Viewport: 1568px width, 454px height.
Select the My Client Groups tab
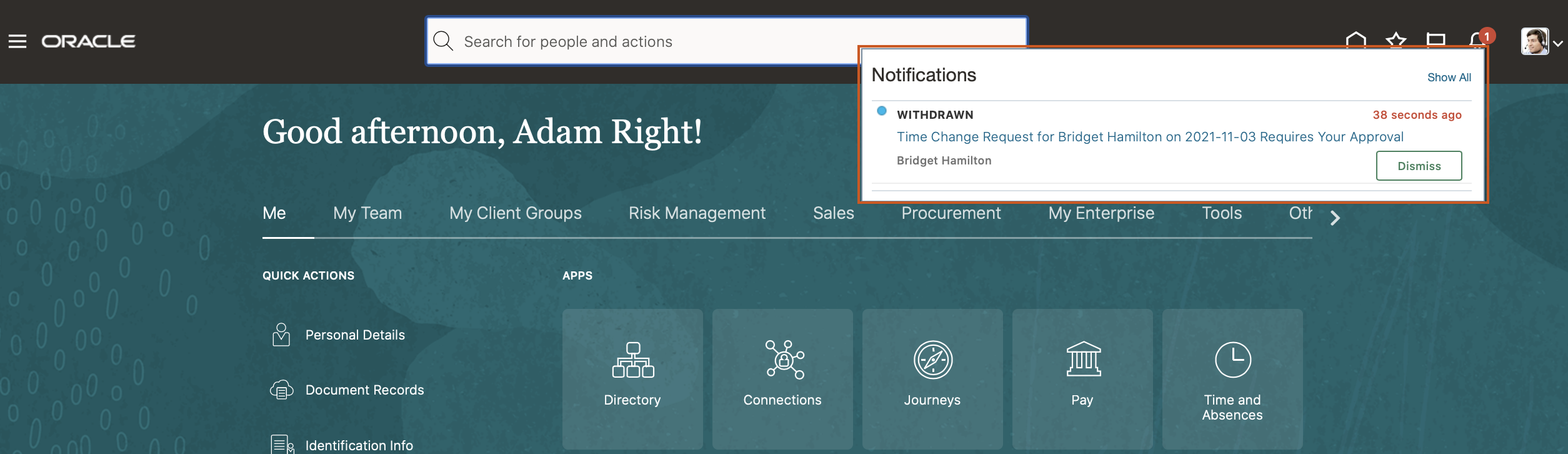(515, 213)
